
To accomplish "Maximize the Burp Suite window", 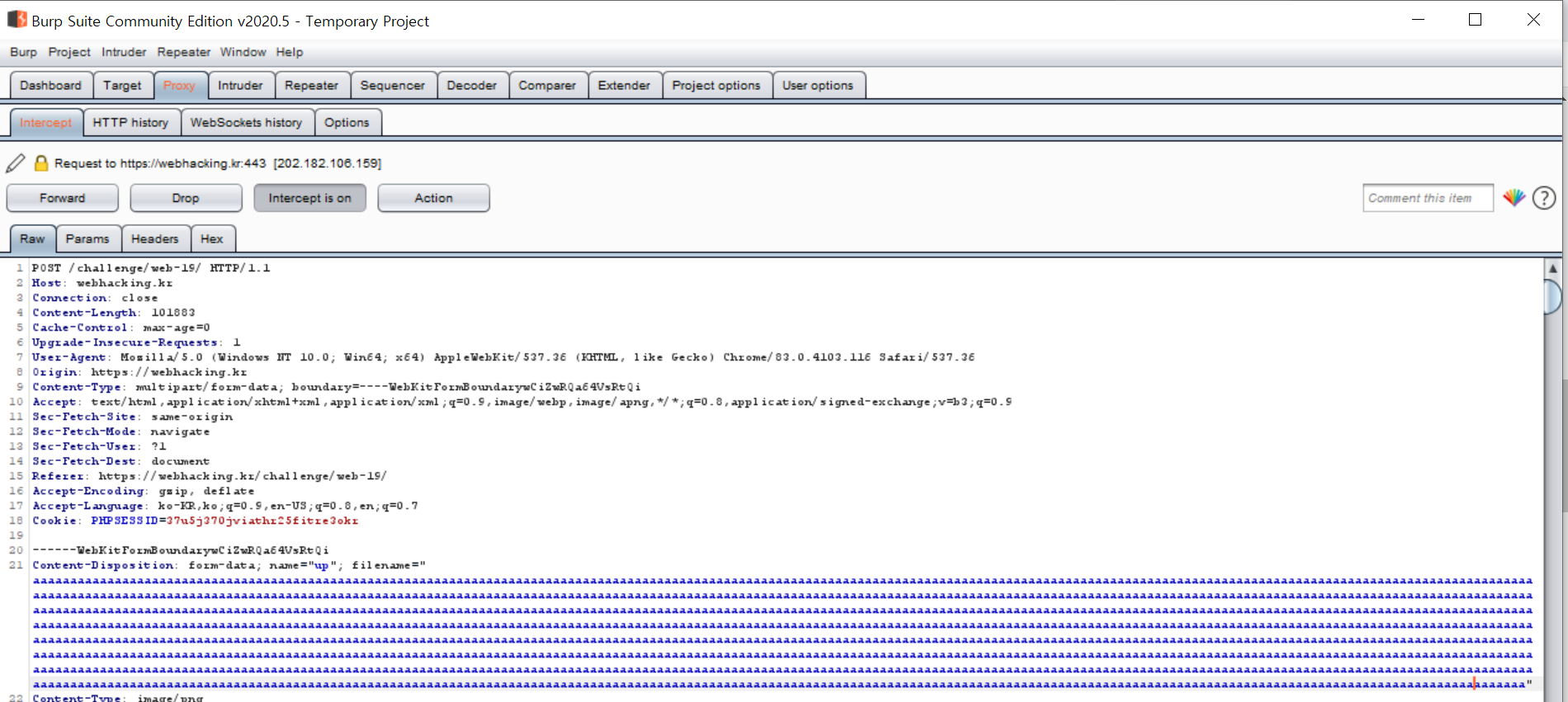I will click(x=1476, y=20).
